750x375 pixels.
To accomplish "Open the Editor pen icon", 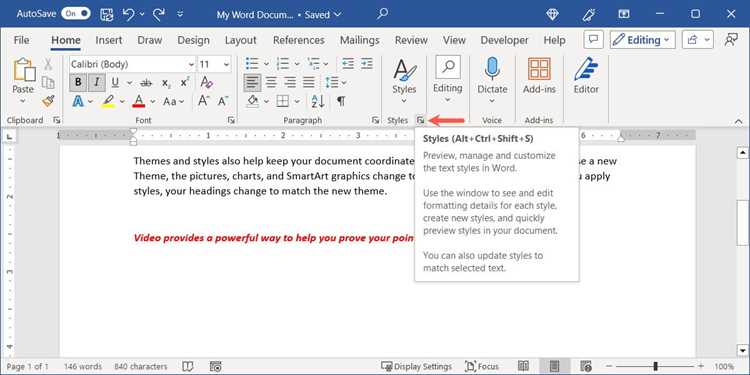I will click(x=586, y=69).
